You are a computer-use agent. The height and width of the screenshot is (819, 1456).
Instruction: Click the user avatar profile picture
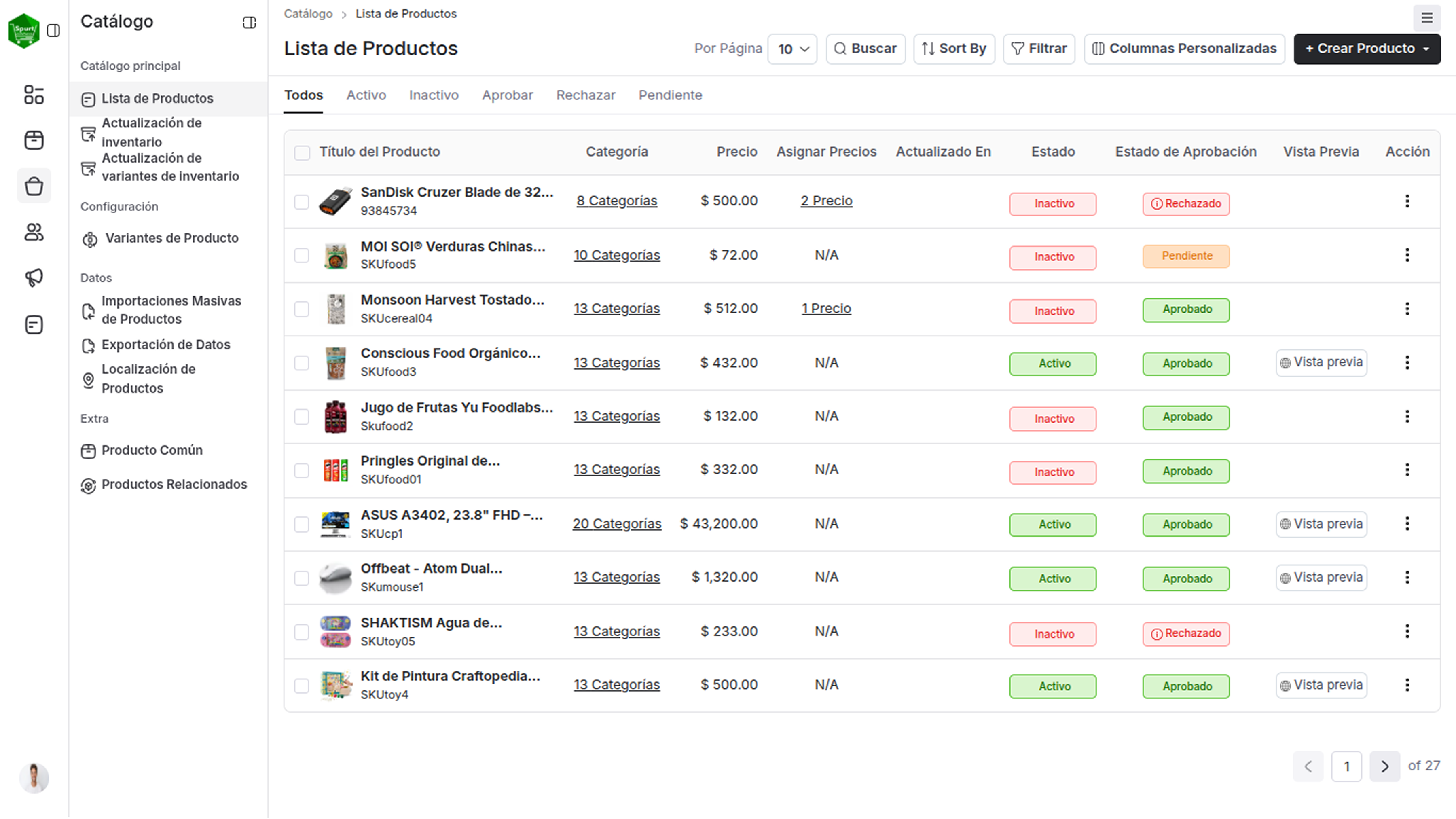(34, 778)
